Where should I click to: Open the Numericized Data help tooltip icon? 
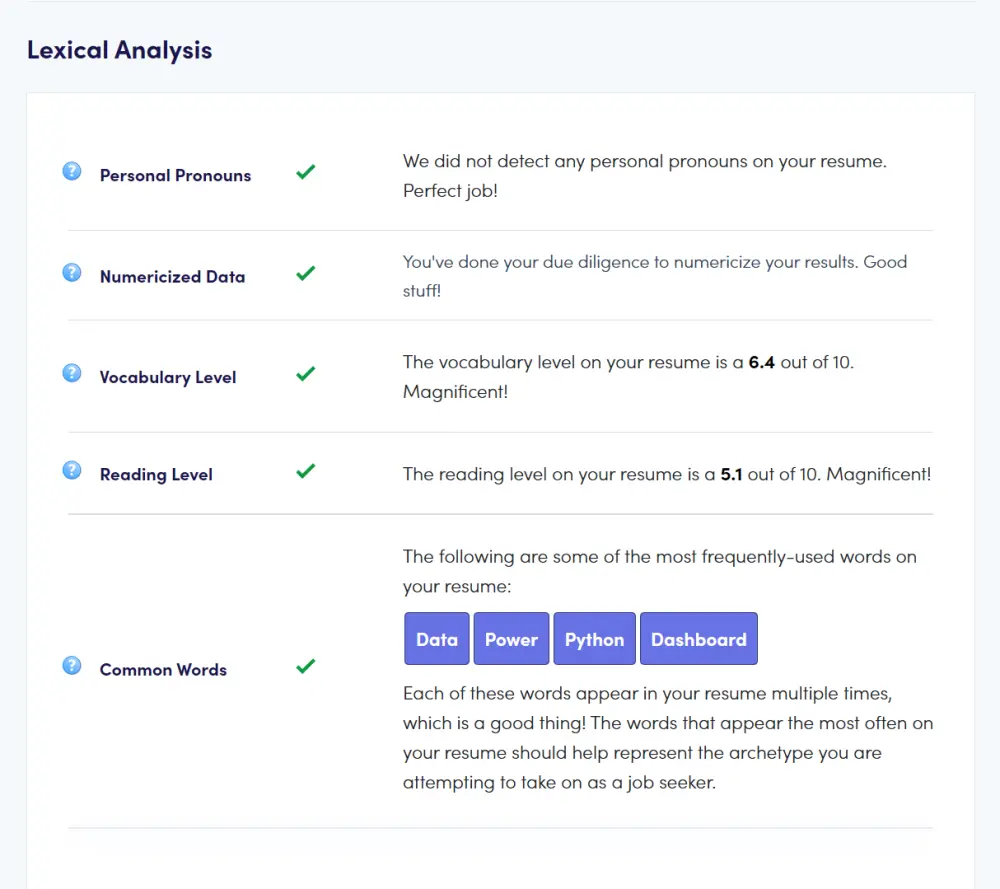[72, 272]
